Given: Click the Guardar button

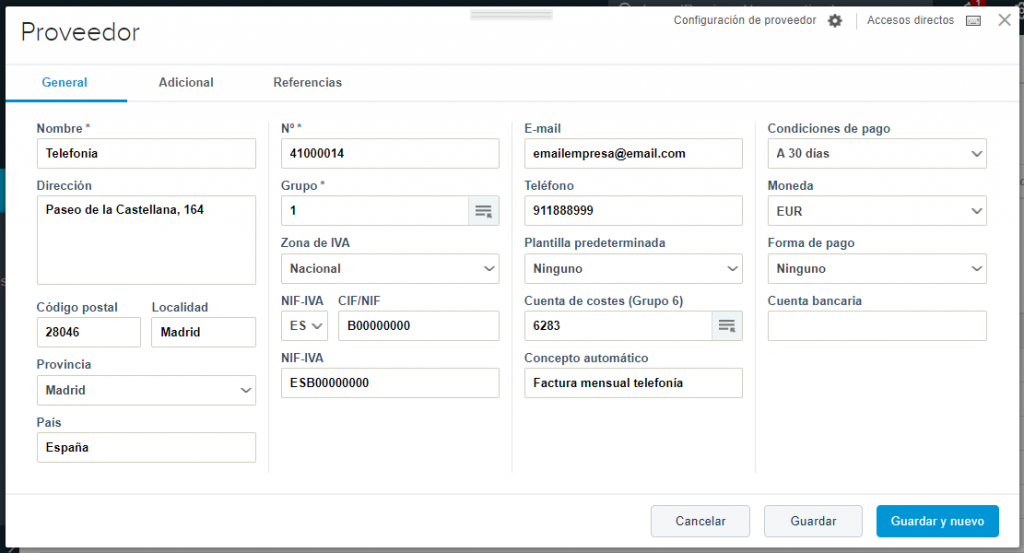Looking at the screenshot, I should (813, 521).
